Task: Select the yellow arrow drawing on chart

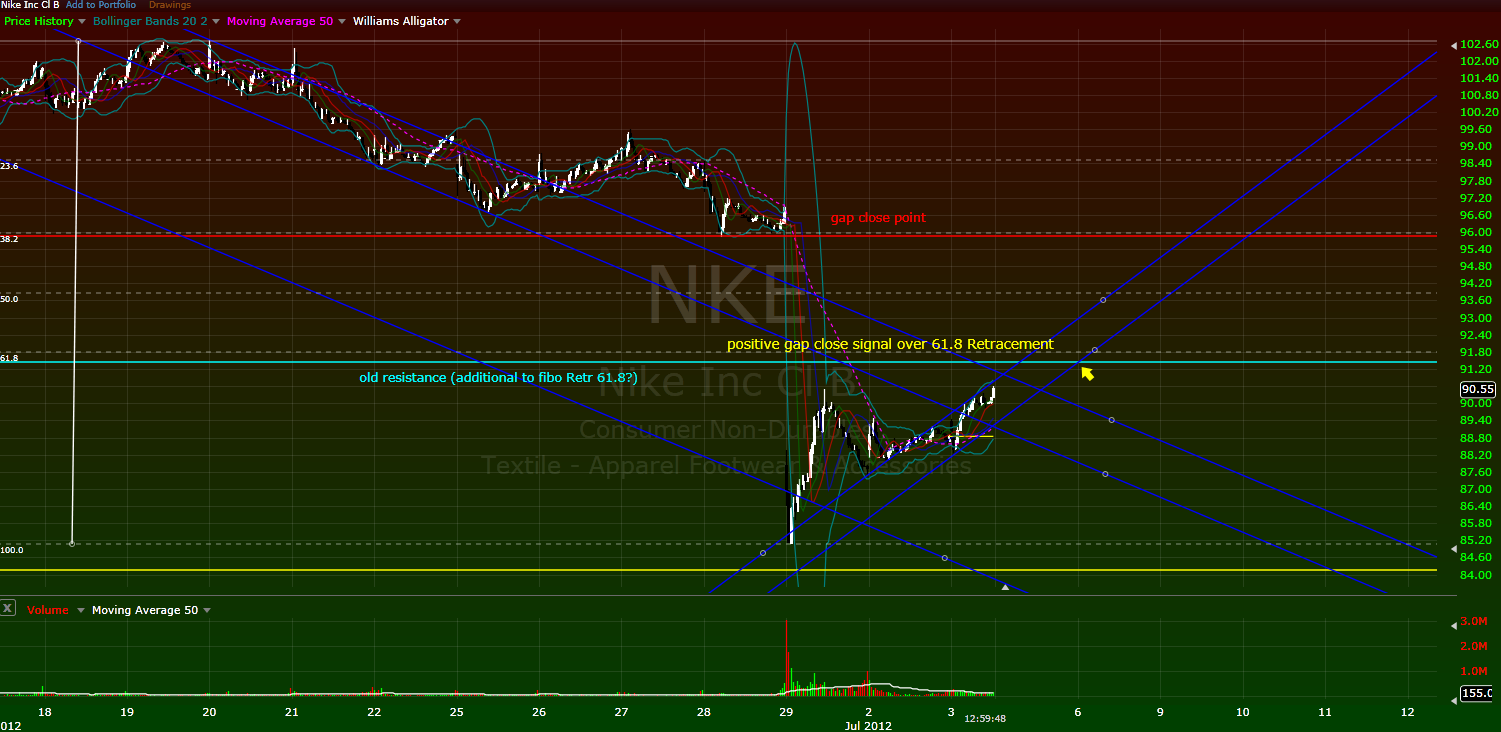Action: click(x=1087, y=374)
